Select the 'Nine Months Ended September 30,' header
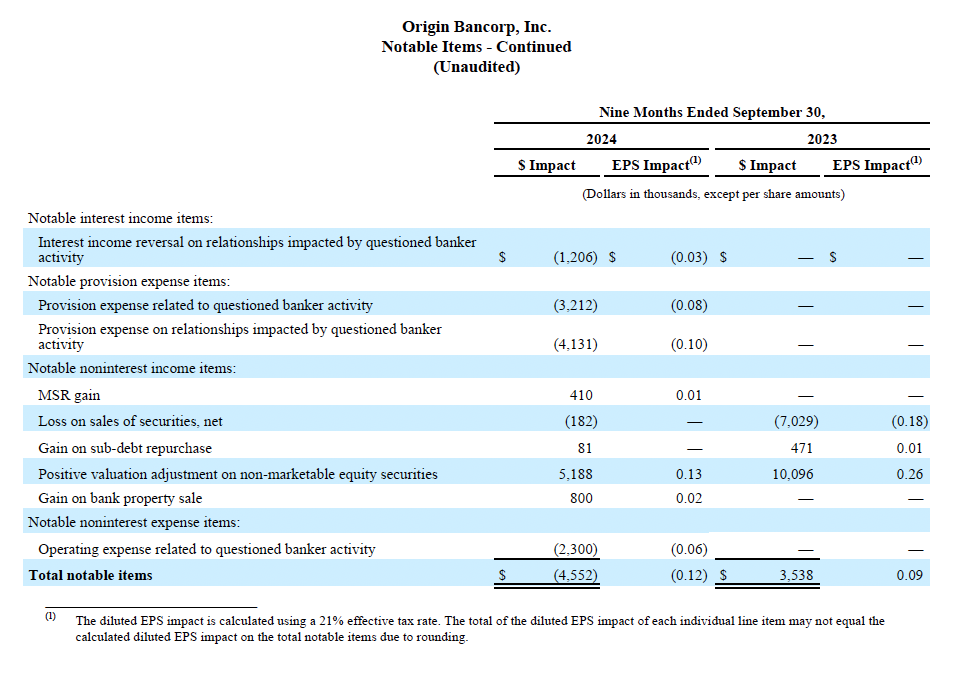The image size is (964, 682). (712, 112)
